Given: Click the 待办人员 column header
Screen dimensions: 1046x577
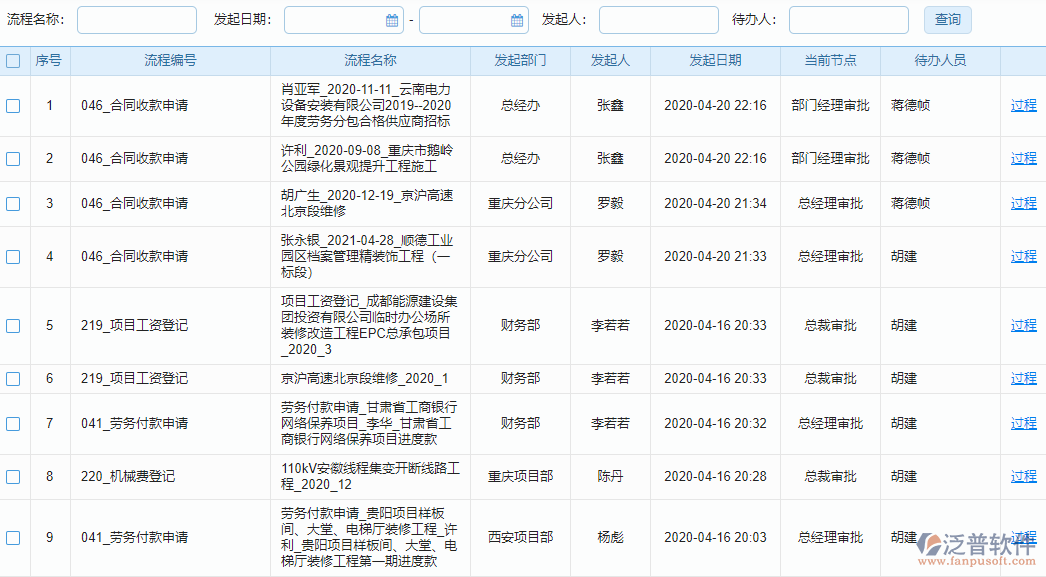Looking at the screenshot, I should point(940,60).
